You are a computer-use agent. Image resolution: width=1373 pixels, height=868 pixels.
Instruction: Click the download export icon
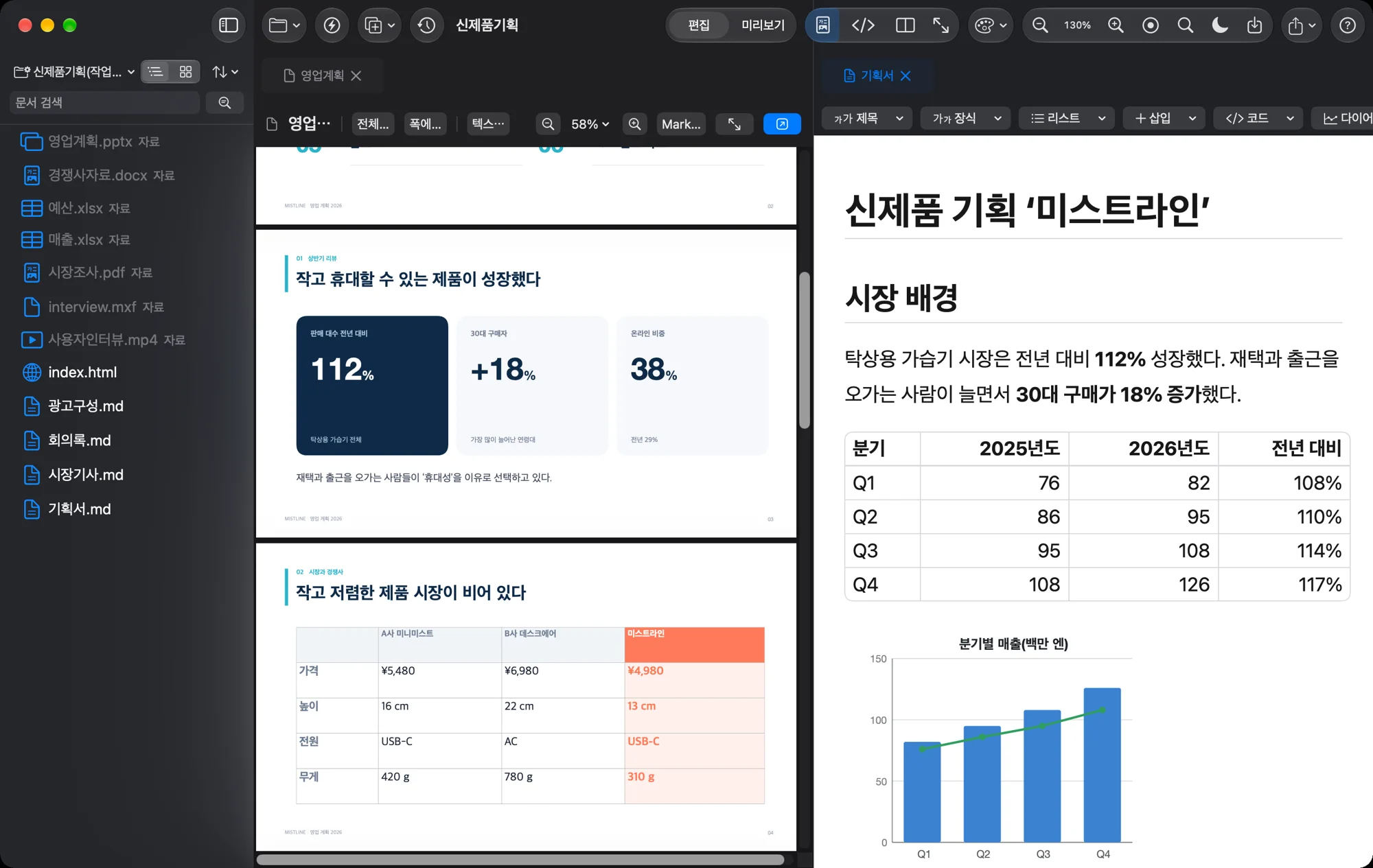[1254, 25]
